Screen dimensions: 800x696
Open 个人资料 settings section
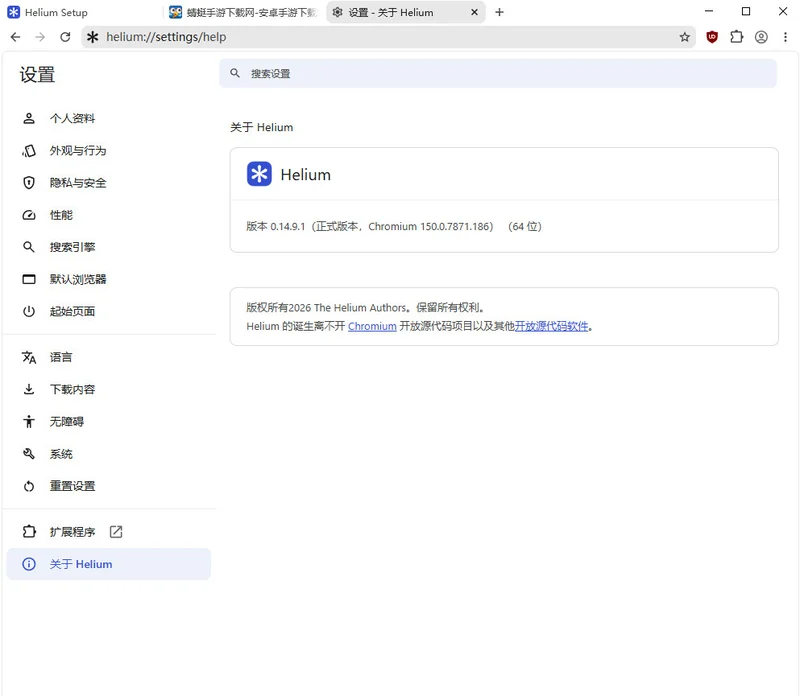click(x=109, y=118)
